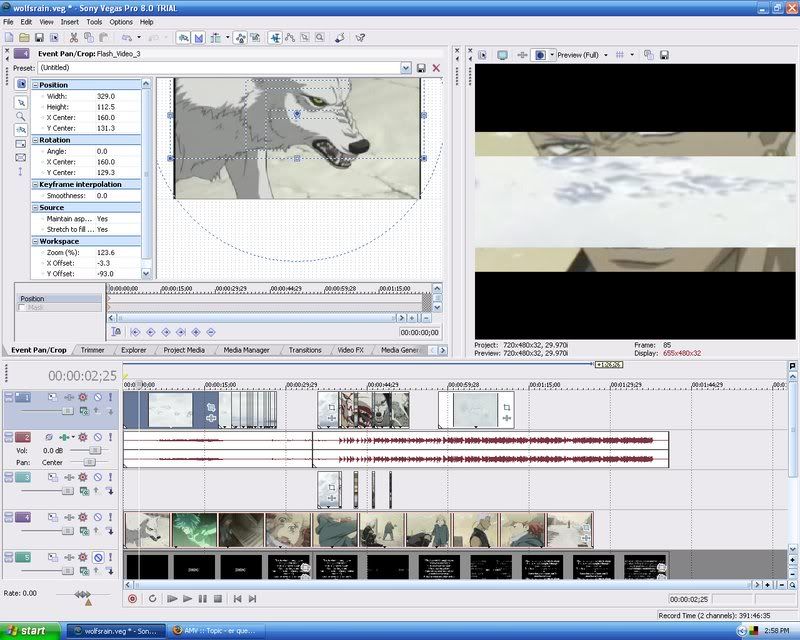Open the Preset dropdown in Pan/Crop
Viewport: 800px width, 640px height.
pyautogui.click(x=406, y=68)
